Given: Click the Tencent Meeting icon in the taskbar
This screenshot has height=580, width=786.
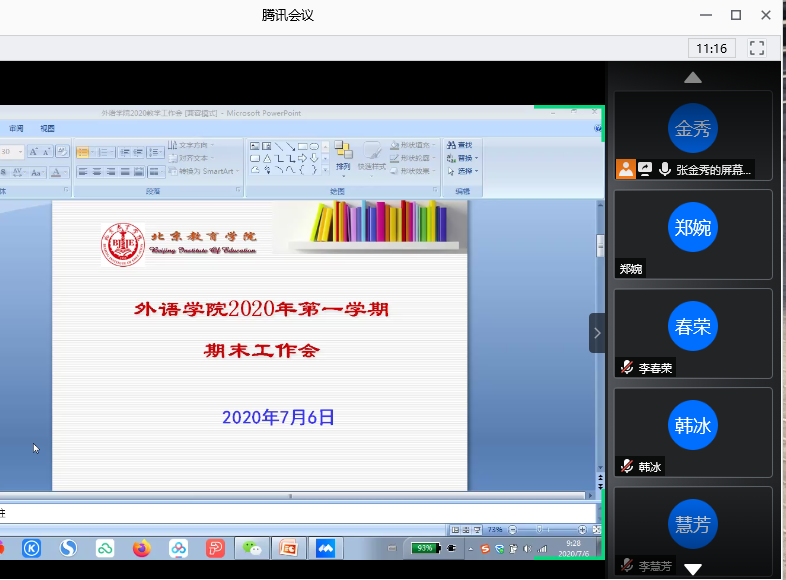Looking at the screenshot, I should (325, 548).
